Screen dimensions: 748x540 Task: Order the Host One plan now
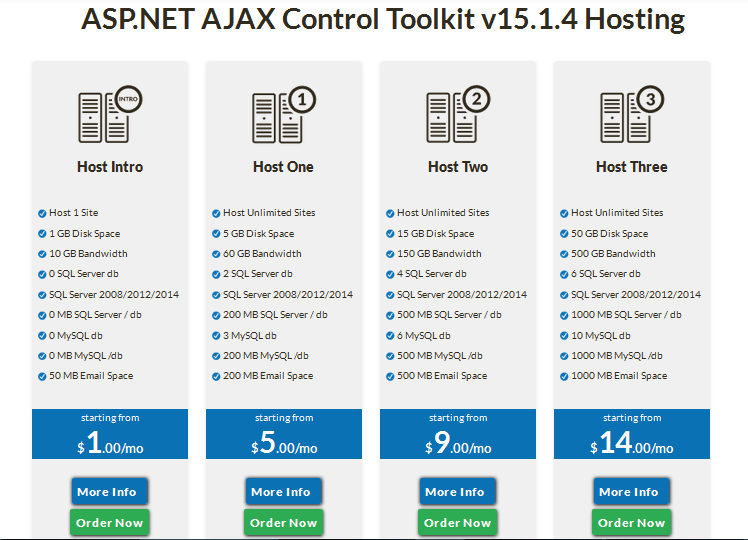[284, 522]
